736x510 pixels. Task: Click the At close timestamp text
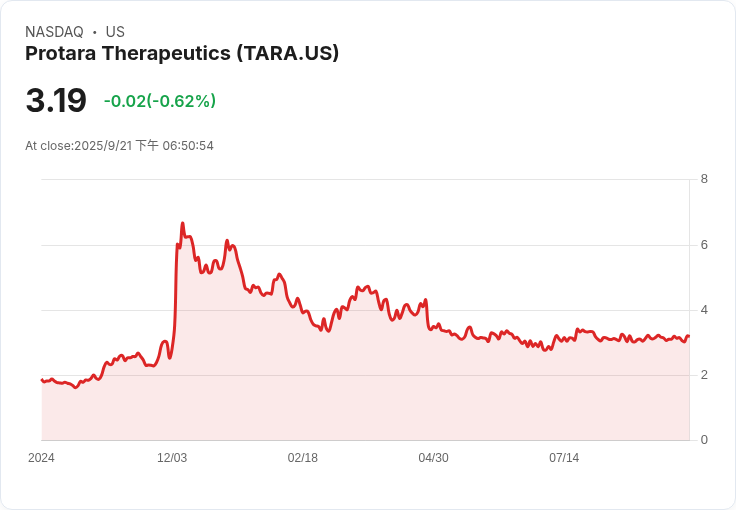click(119, 146)
